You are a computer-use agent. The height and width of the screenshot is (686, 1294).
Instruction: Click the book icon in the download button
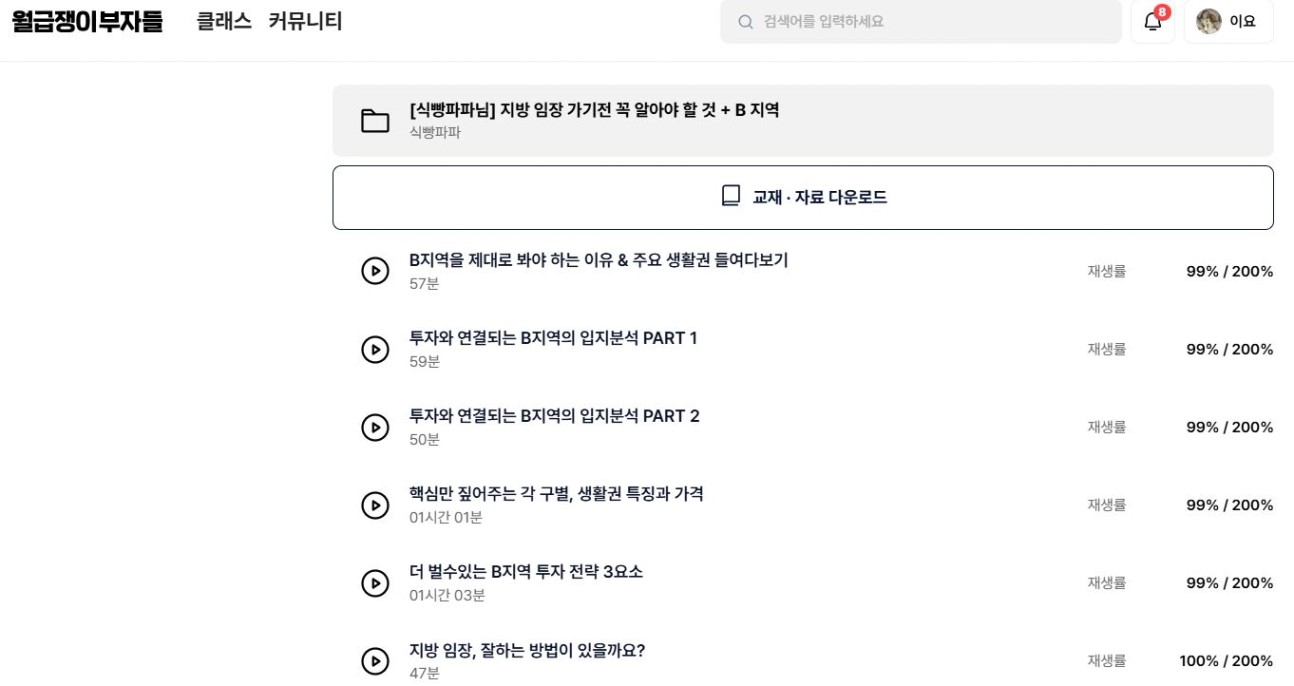tap(731, 196)
